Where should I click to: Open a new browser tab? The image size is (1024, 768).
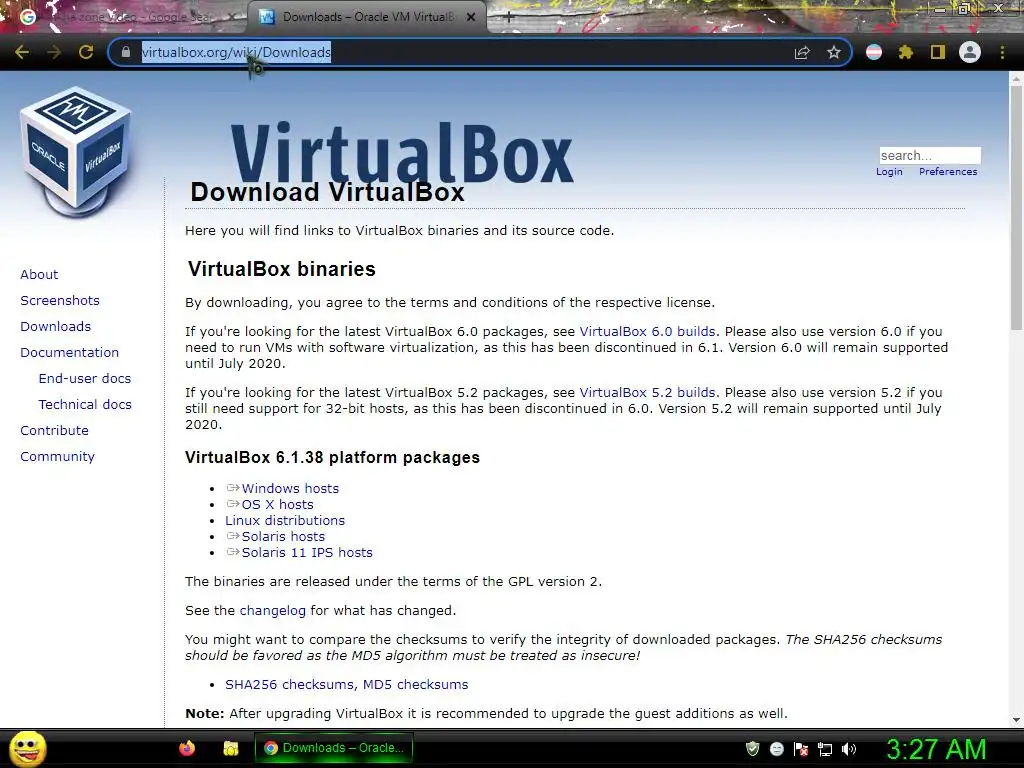(508, 18)
